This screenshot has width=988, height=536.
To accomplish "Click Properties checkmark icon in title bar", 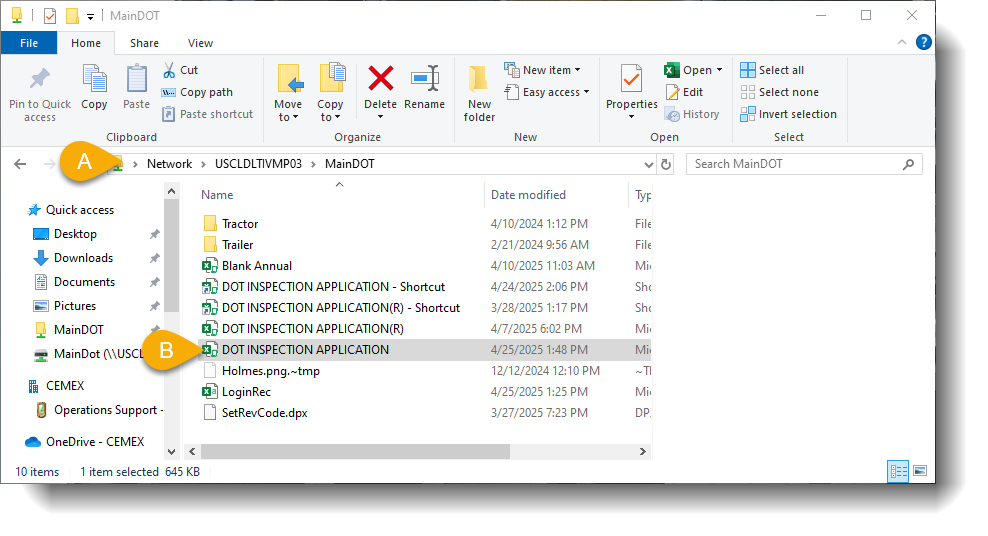I will point(50,16).
